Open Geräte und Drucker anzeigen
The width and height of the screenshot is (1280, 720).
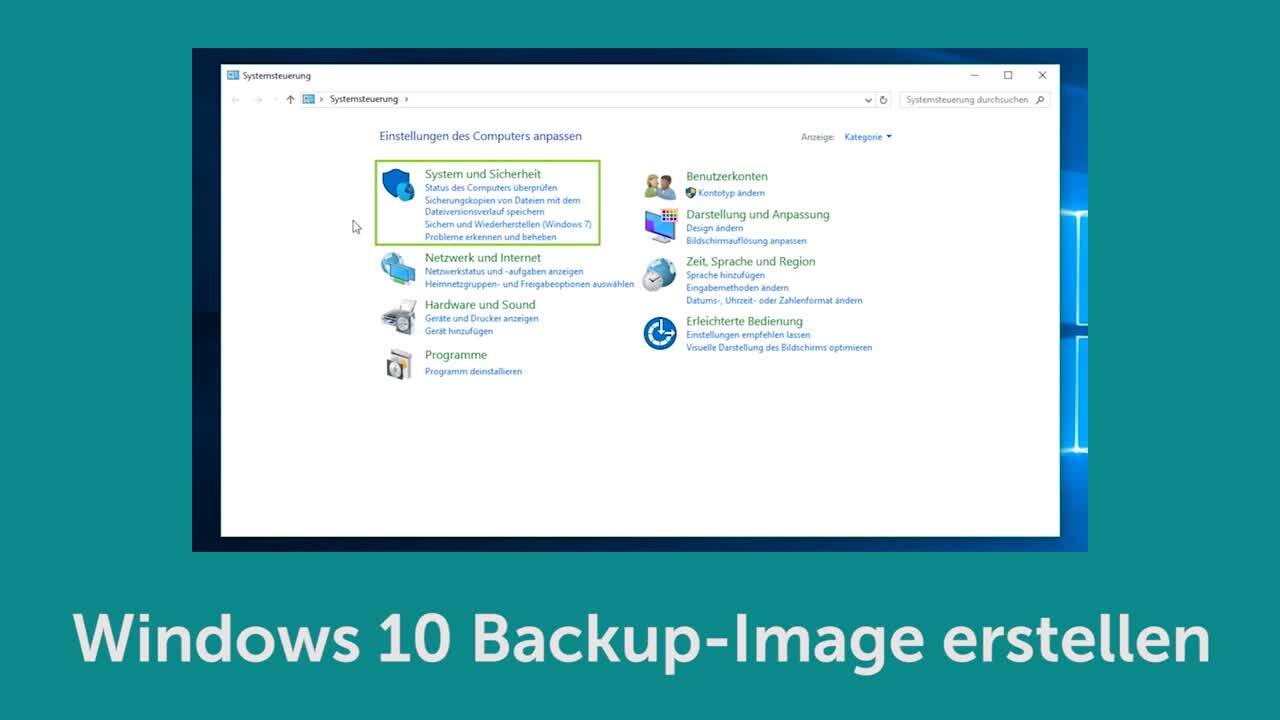click(x=482, y=319)
